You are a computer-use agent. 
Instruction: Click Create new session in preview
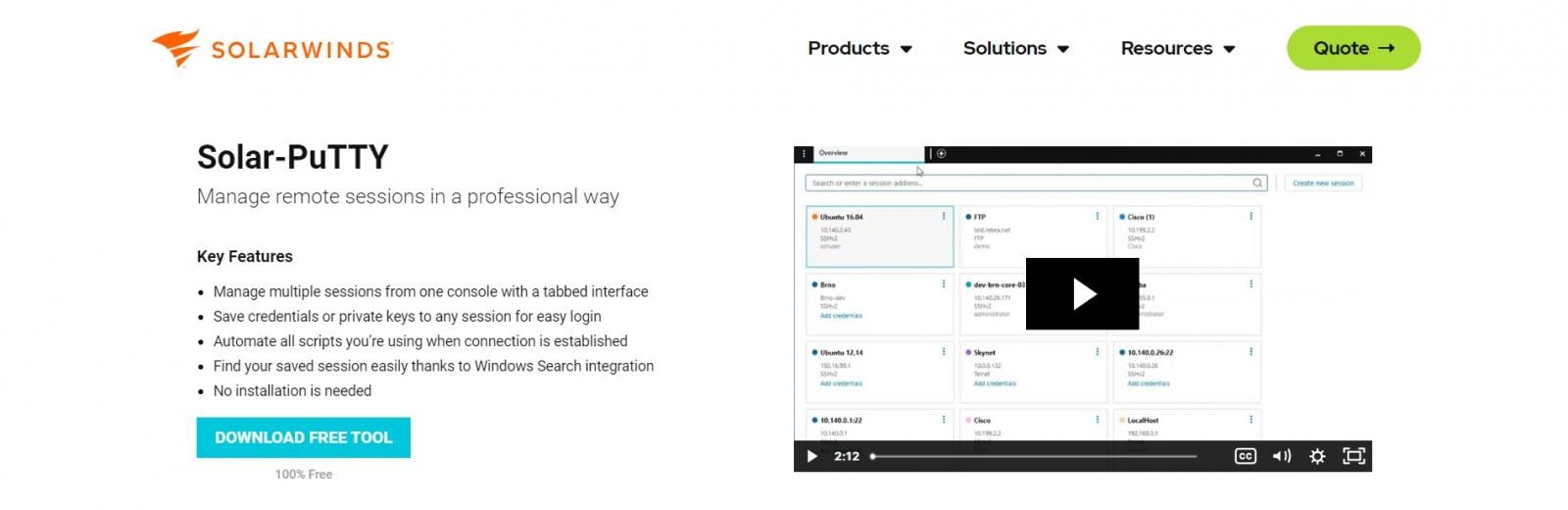tap(1323, 183)
